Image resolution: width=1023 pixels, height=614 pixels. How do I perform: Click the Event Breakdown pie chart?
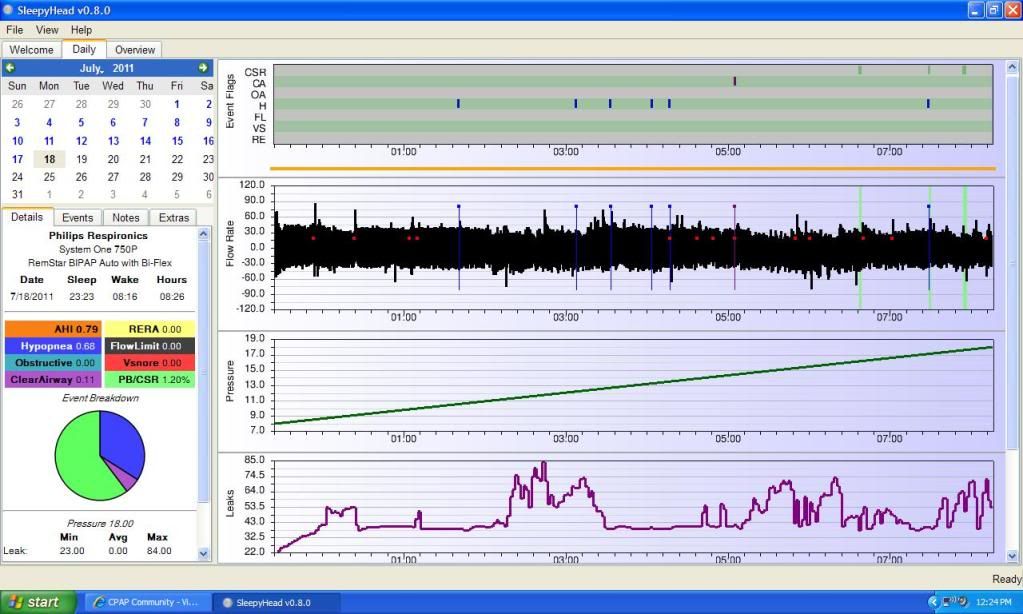coord(100,458)
